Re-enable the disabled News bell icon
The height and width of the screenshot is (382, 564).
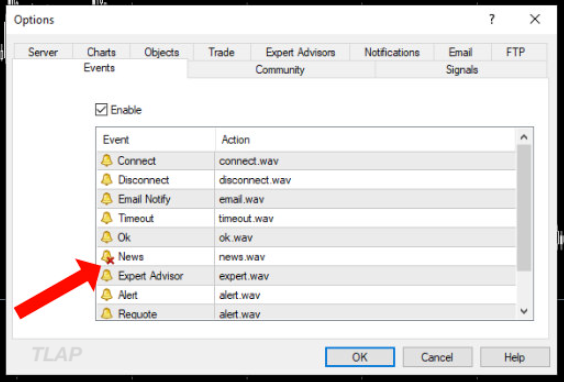coord(107,257)
